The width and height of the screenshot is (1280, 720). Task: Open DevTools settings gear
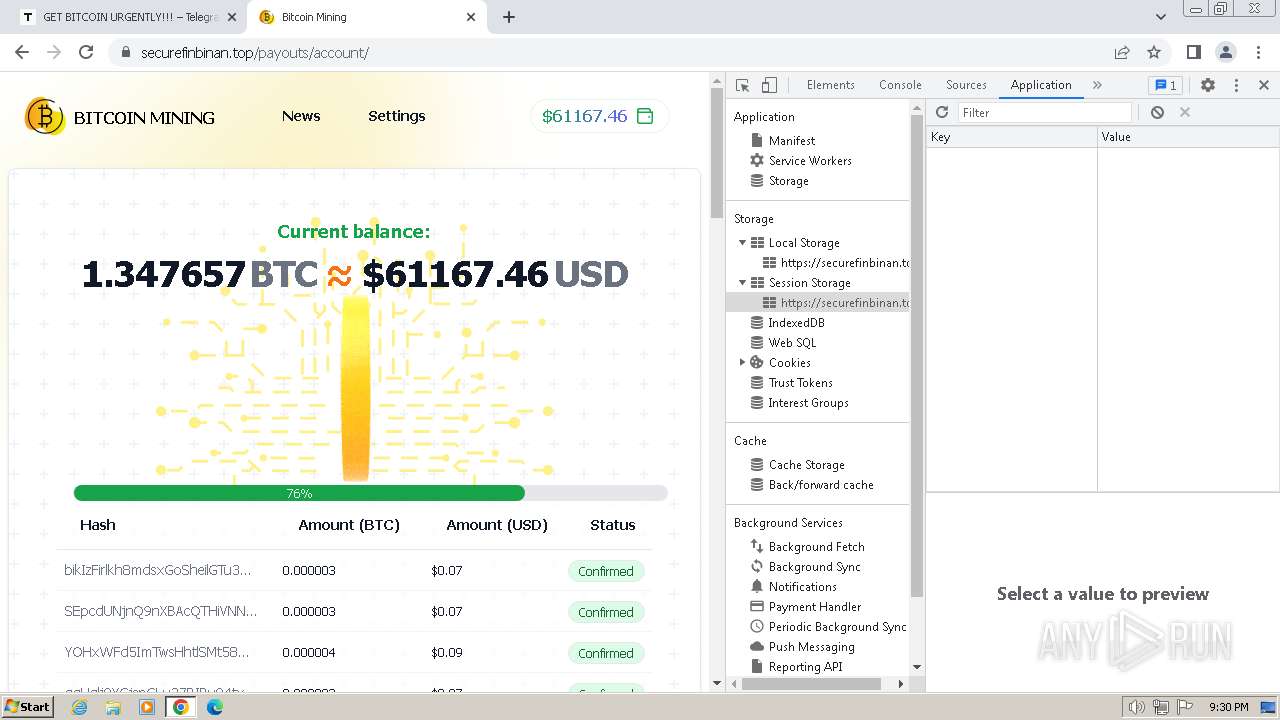coord(1208,85)
